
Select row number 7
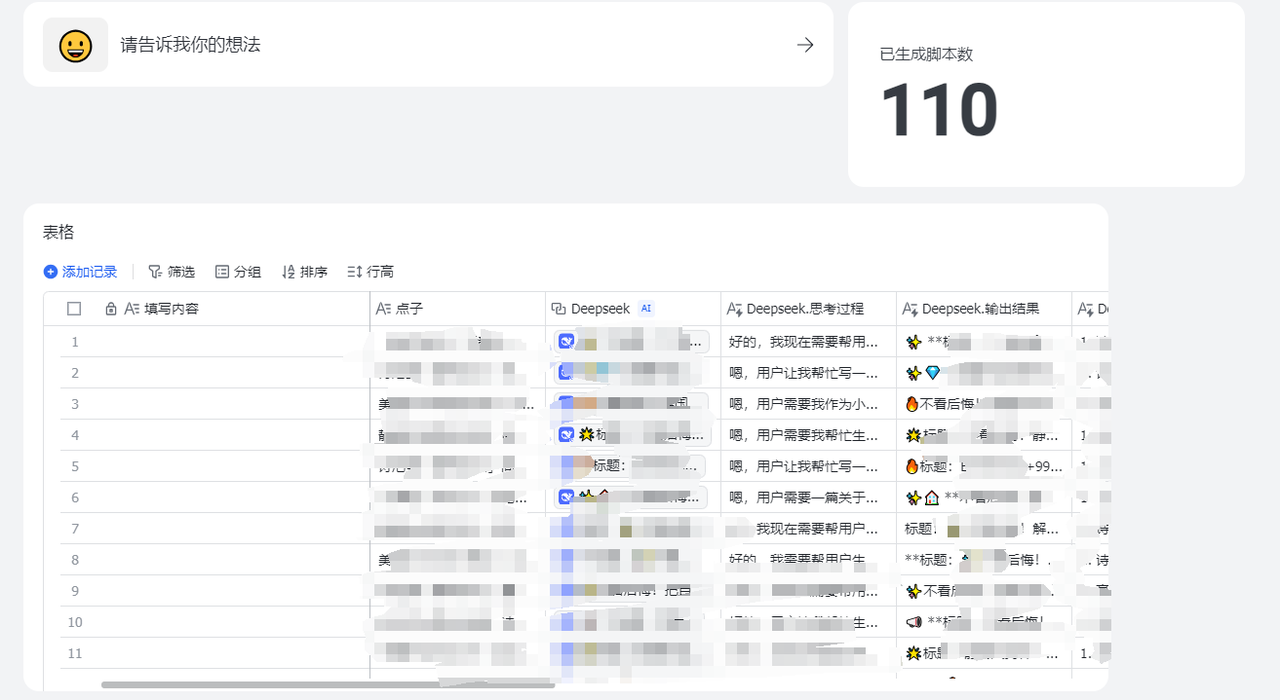click(74, 528)
